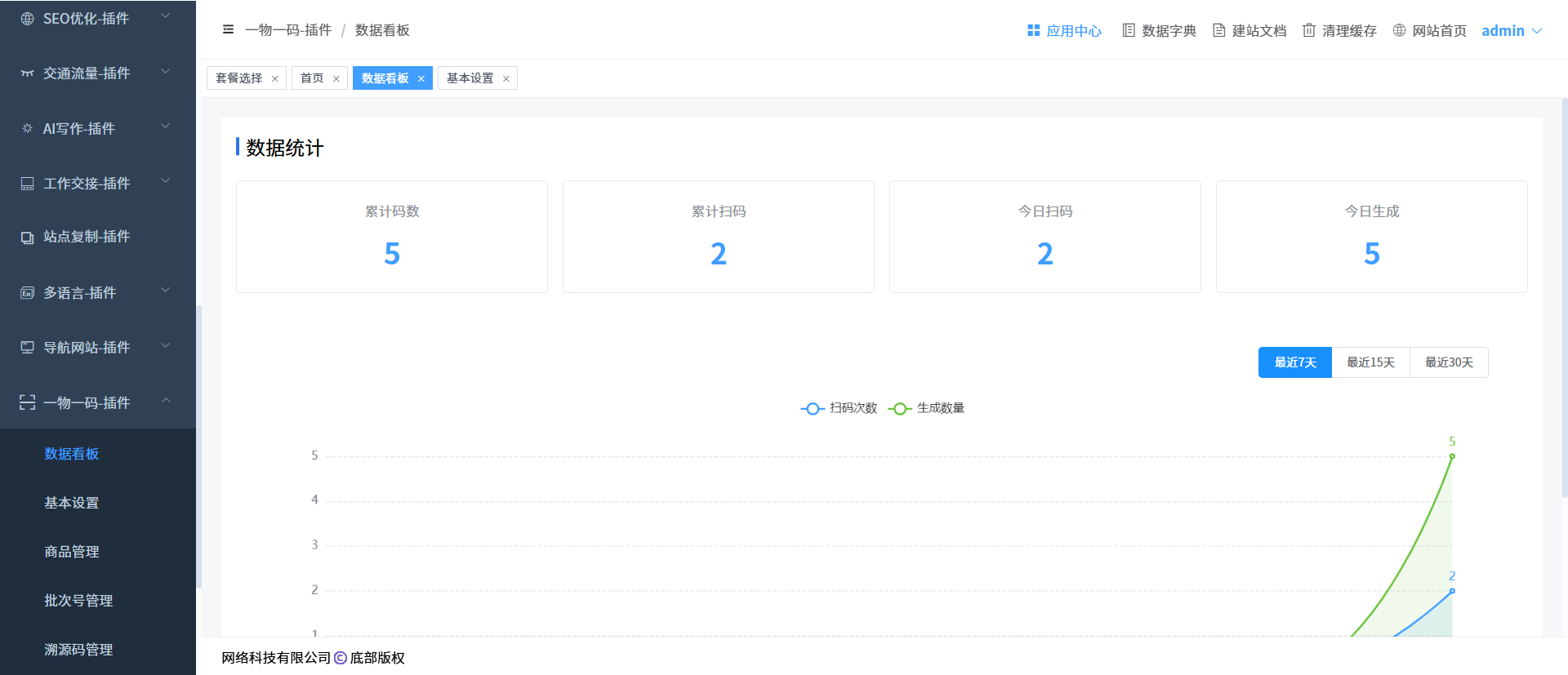Close the 基本设置 tab
Image resolution: width=1568 pixels, height=675 pixels.
click(x=506, y=79)
